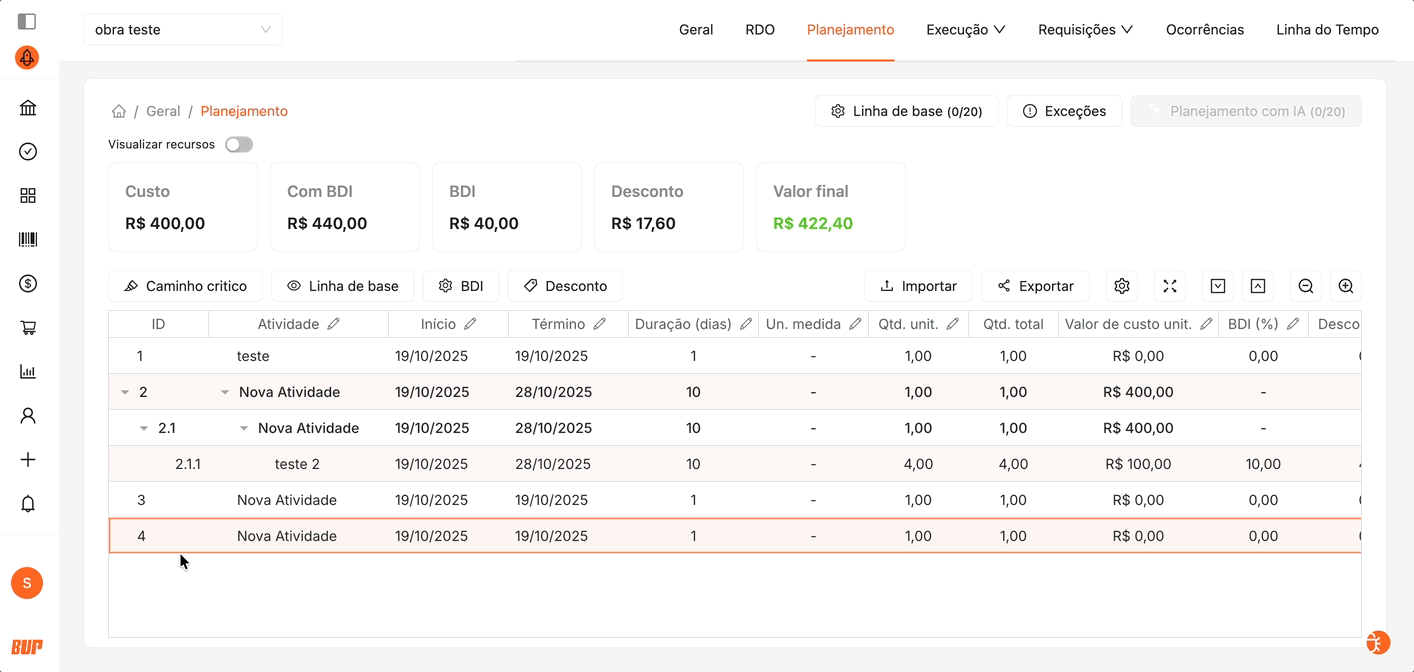This screenshot has height=672, width=1414.
Task: Toggle the Linha de base eye button
Action: click(x=342, y=286)
